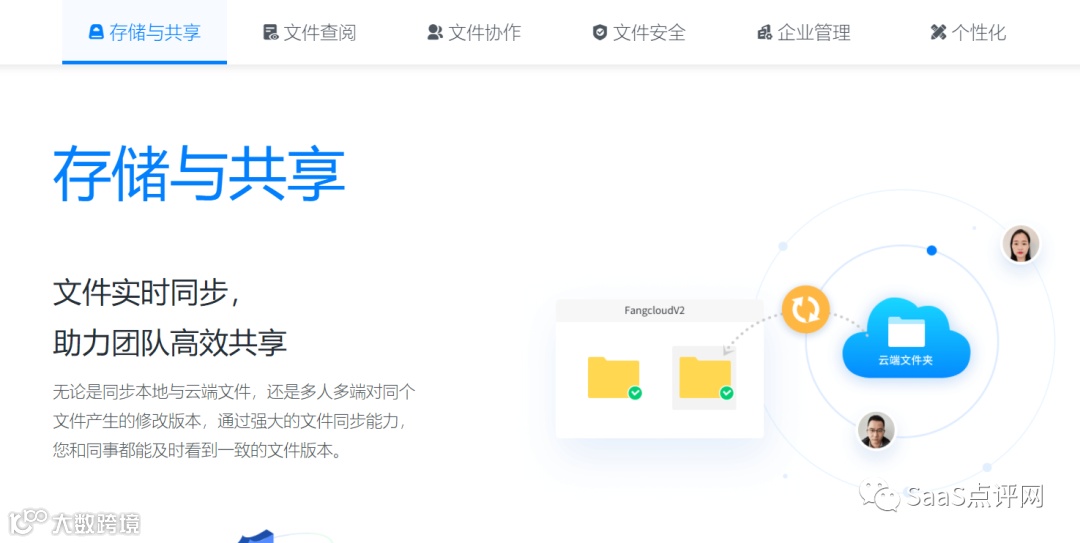The image size is (1080, 543).
Task: Click the woman's avatar on the orbit
Action: (x=1021, y=244)
